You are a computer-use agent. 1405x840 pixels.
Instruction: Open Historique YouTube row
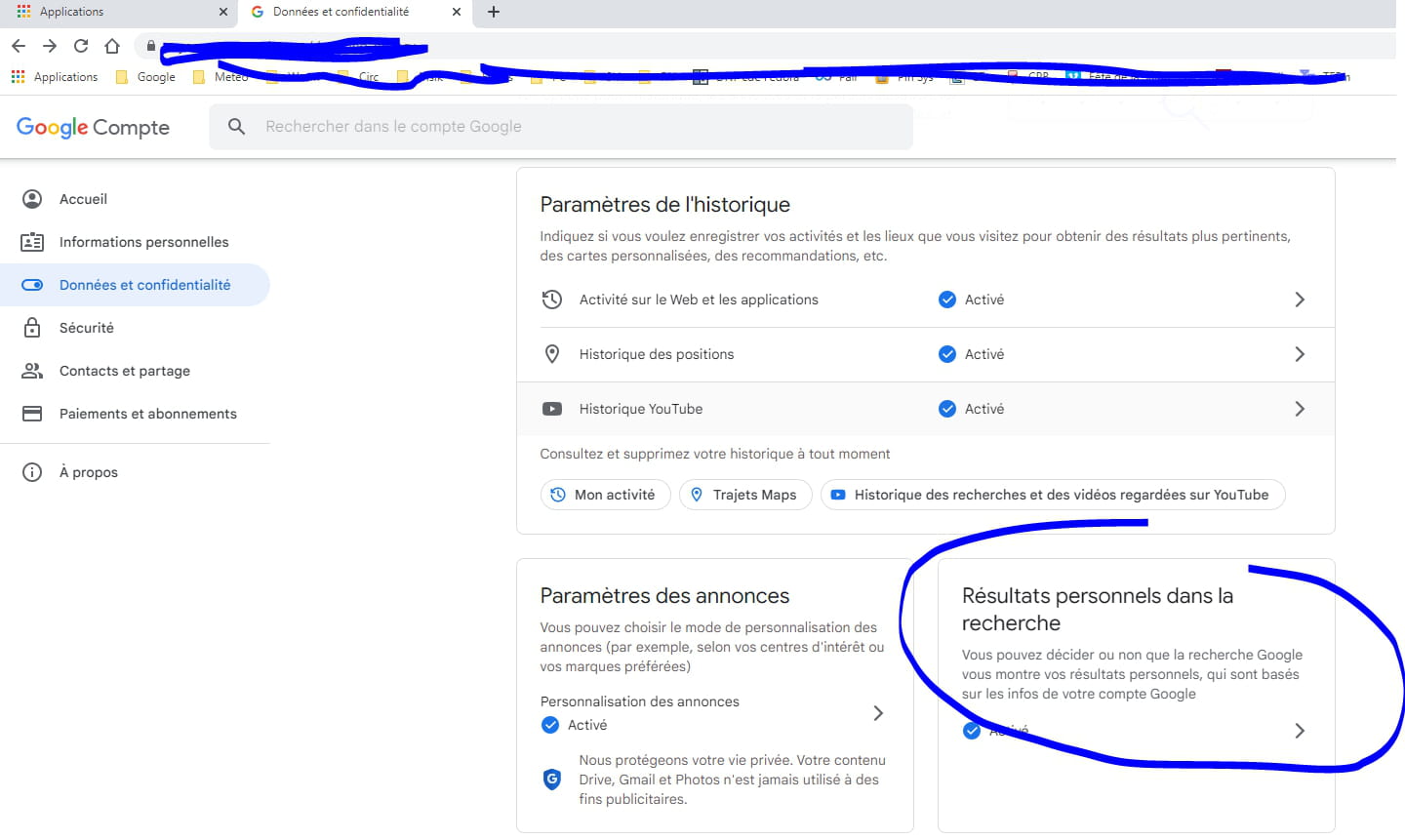pyautogui.click(x=925, y=409)
